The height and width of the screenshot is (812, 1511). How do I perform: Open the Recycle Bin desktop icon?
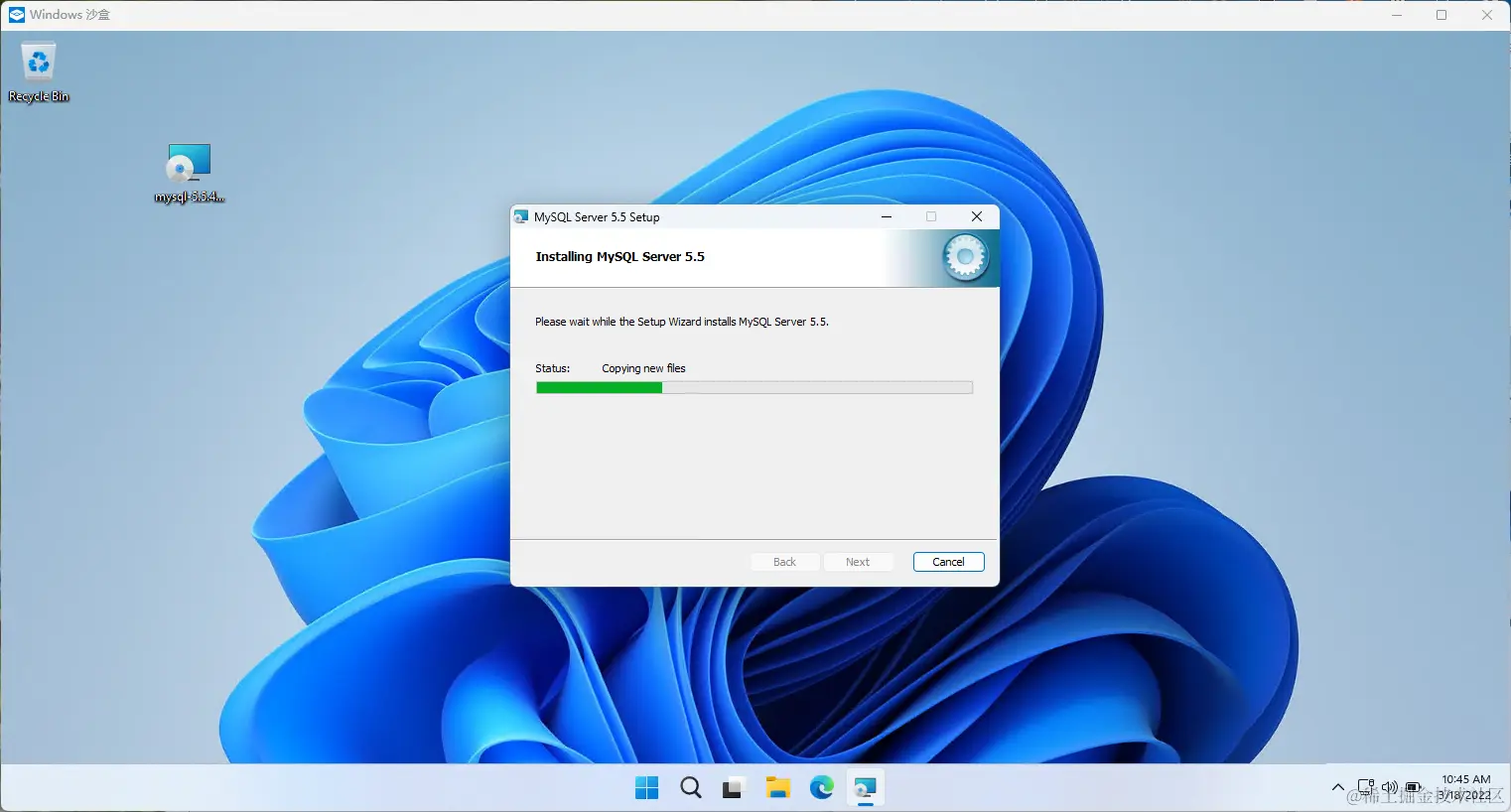(x=38, y=71)
